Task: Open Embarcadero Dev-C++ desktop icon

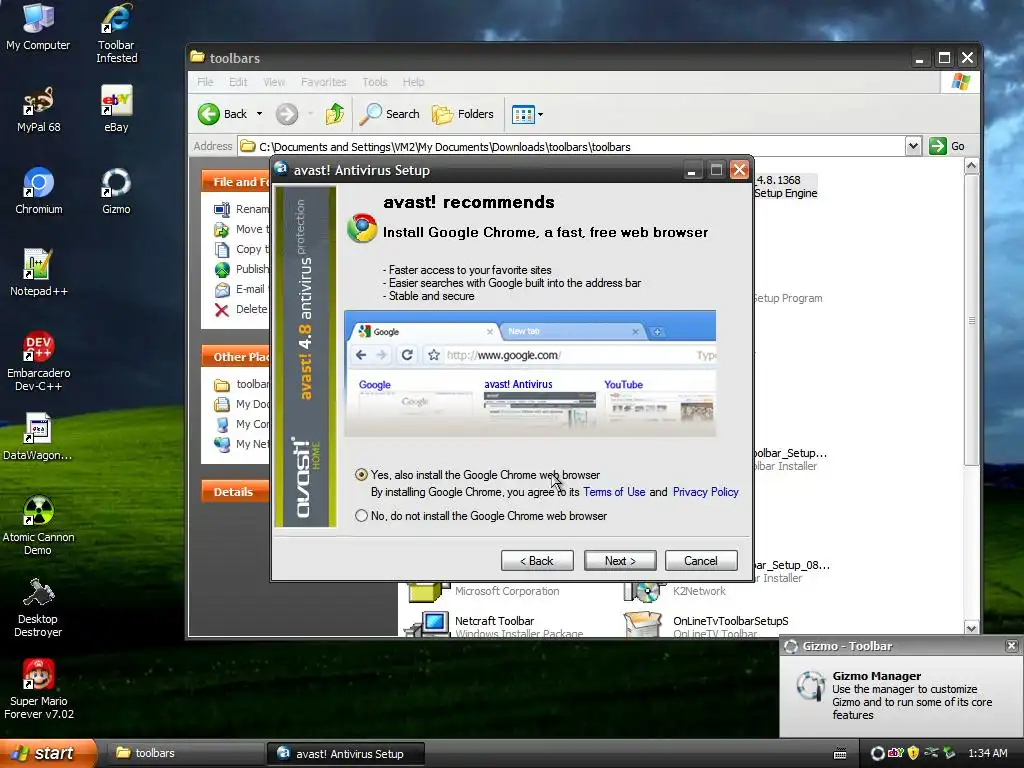Action: [x=38, y=360]
